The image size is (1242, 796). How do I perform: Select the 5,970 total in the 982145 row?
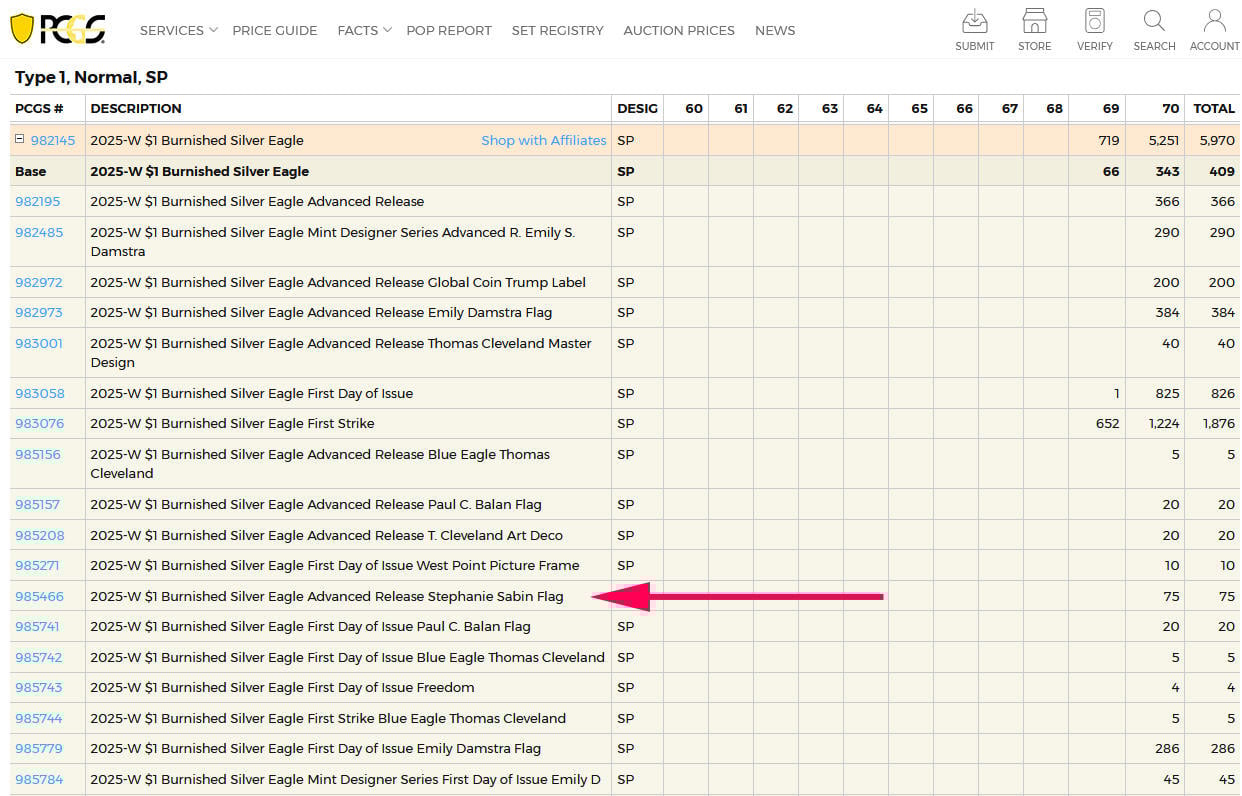click(x=1217, y=140)
